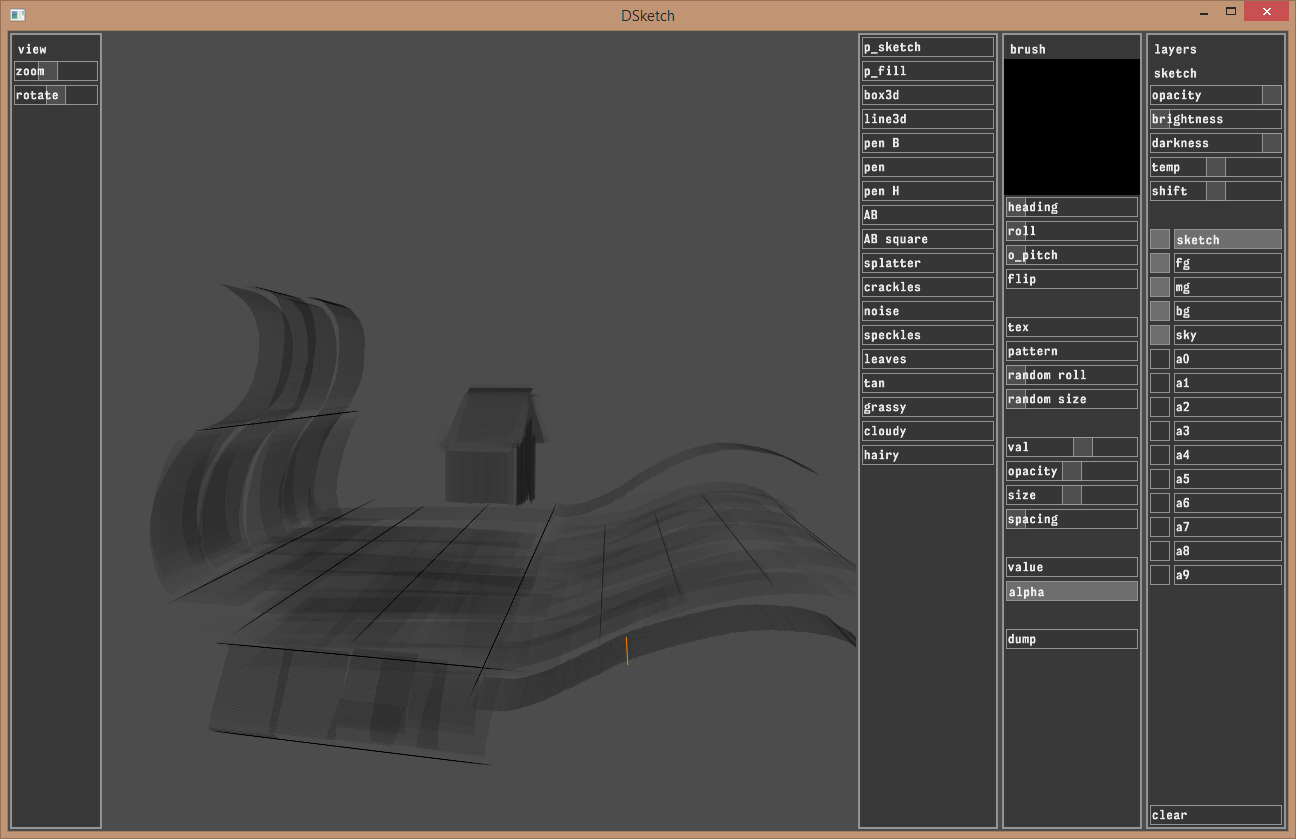Select the bg layer entry
The image size is (1296, 839).
pyautogui.click(x=1227, y=311)
